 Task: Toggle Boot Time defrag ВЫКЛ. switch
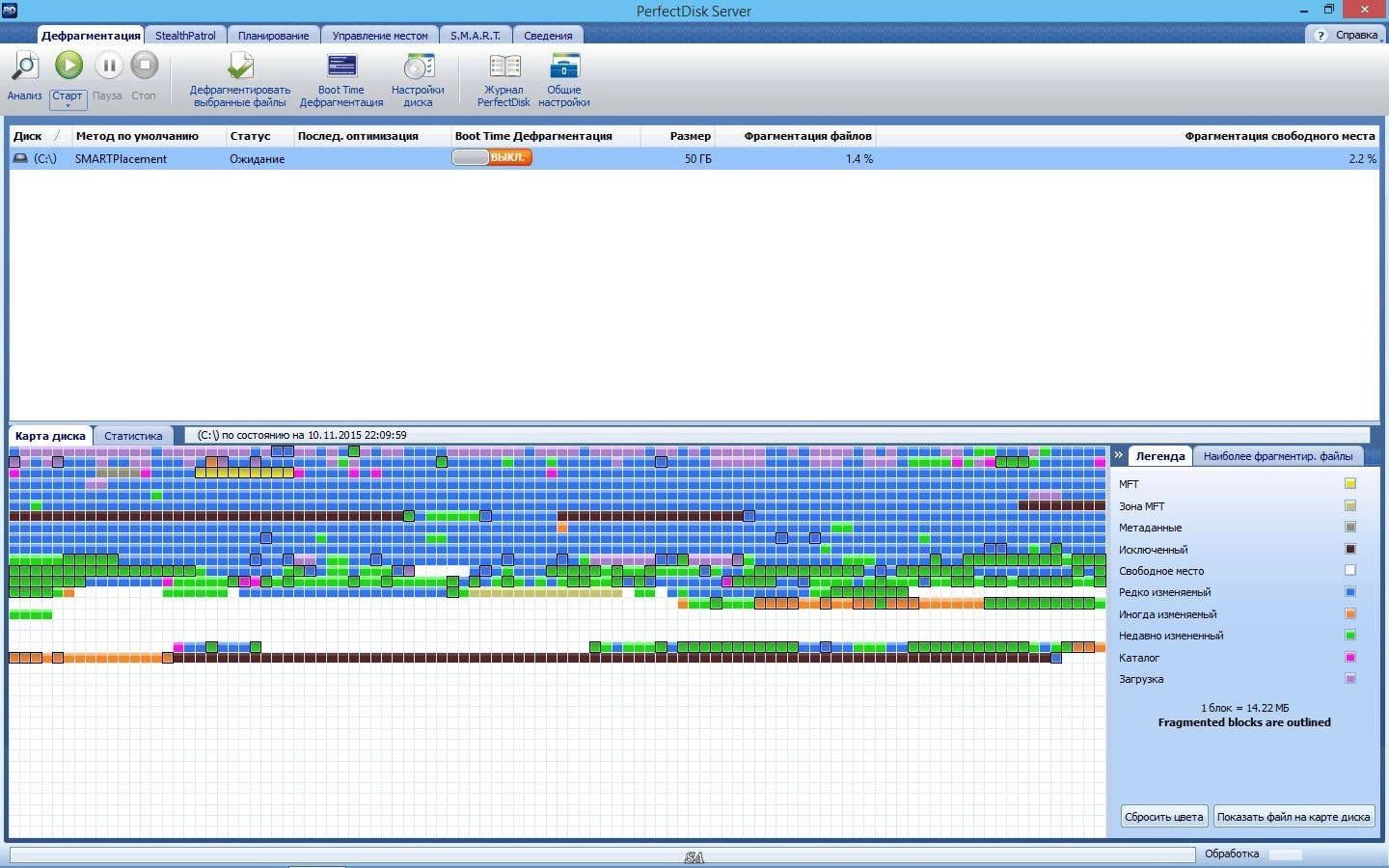point(492,157)
